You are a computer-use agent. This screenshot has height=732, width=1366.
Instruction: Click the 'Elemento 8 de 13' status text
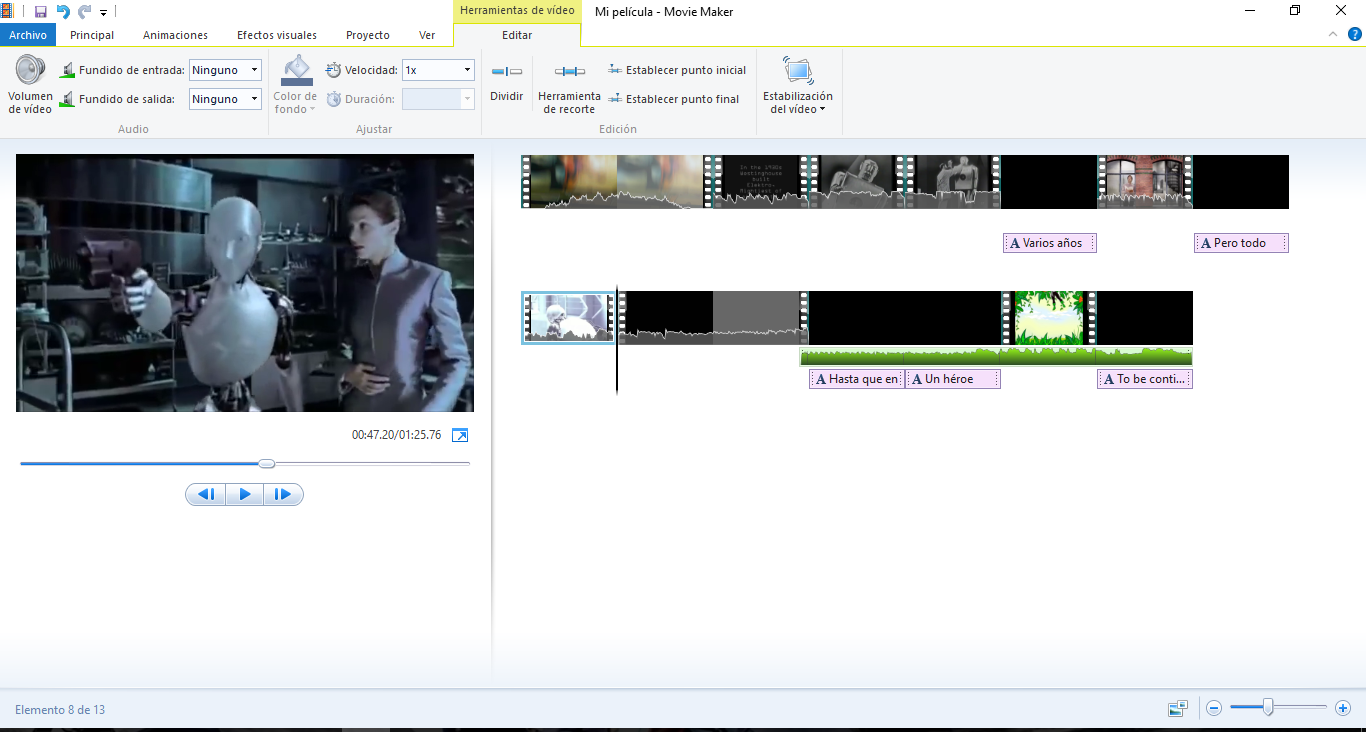pos(60,710)
